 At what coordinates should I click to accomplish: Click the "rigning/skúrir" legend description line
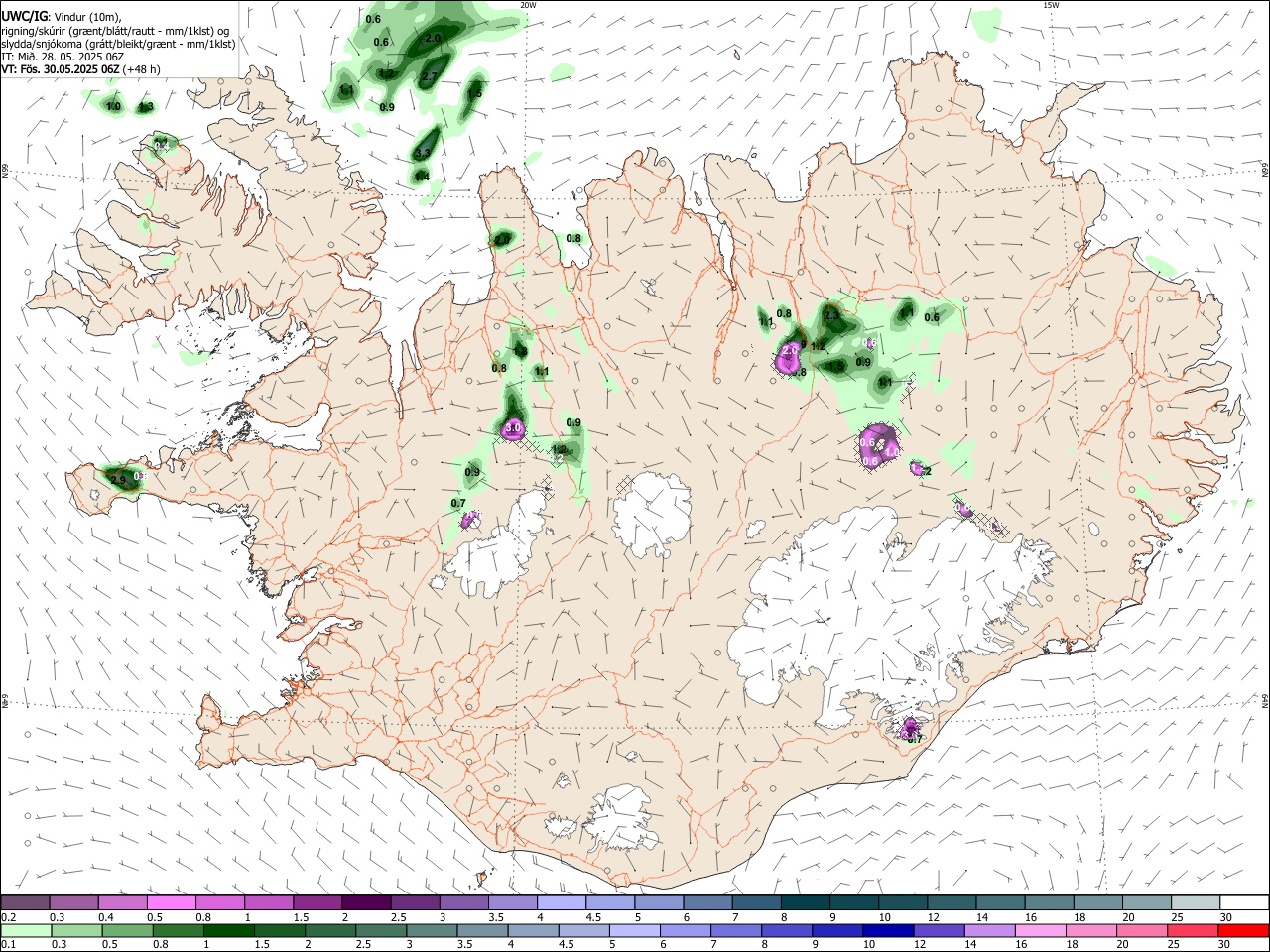coord(115,30)
